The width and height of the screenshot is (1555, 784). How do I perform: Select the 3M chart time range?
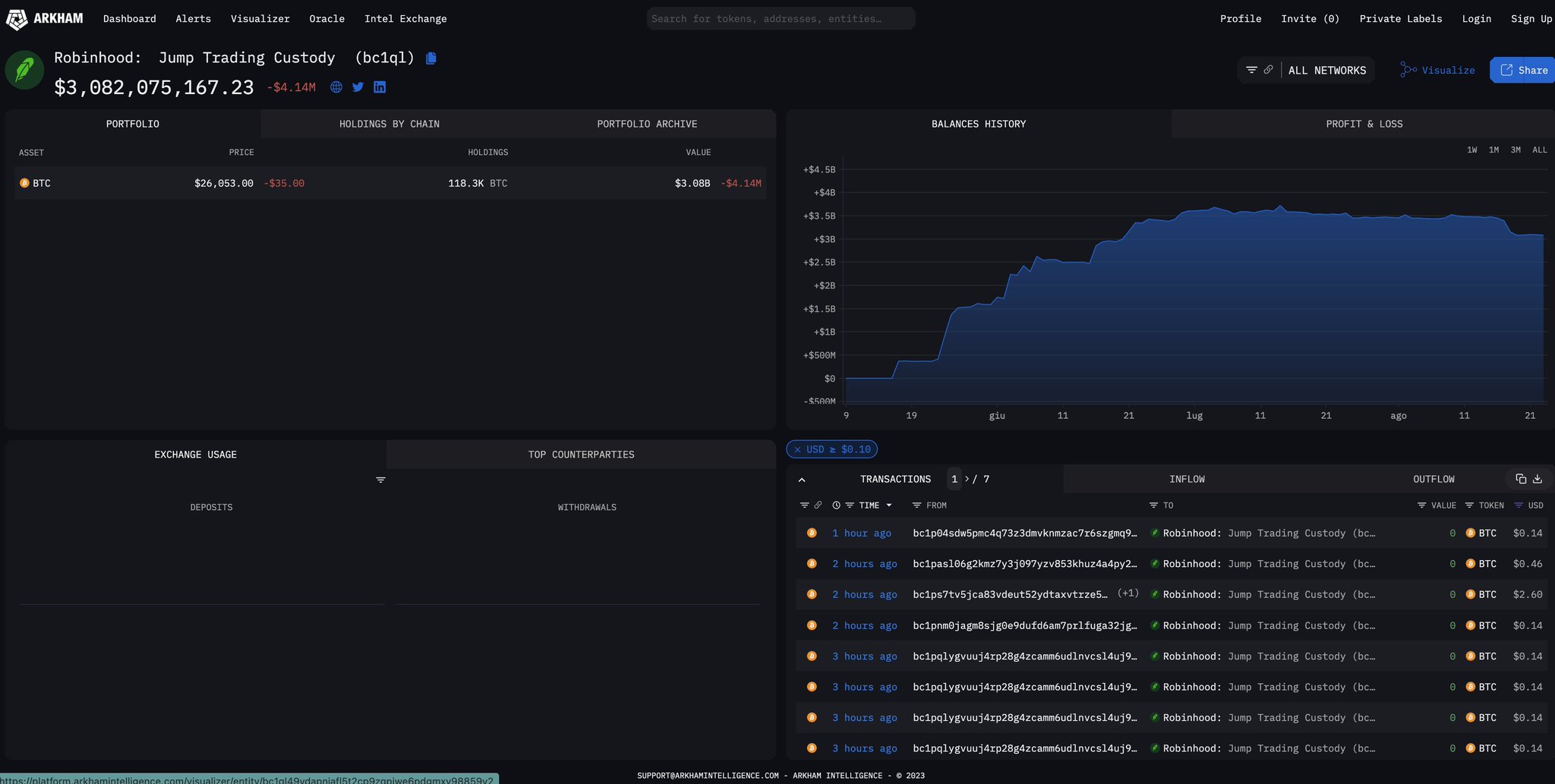[x=1516, y=150]
